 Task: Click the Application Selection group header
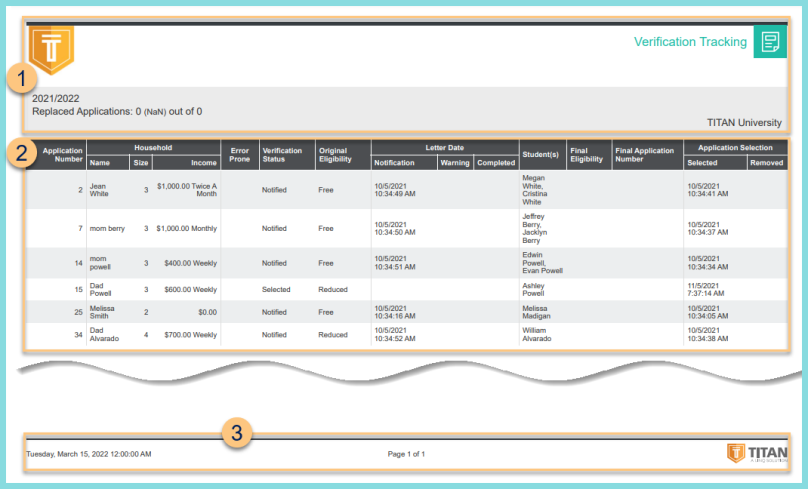click(735, 147)
